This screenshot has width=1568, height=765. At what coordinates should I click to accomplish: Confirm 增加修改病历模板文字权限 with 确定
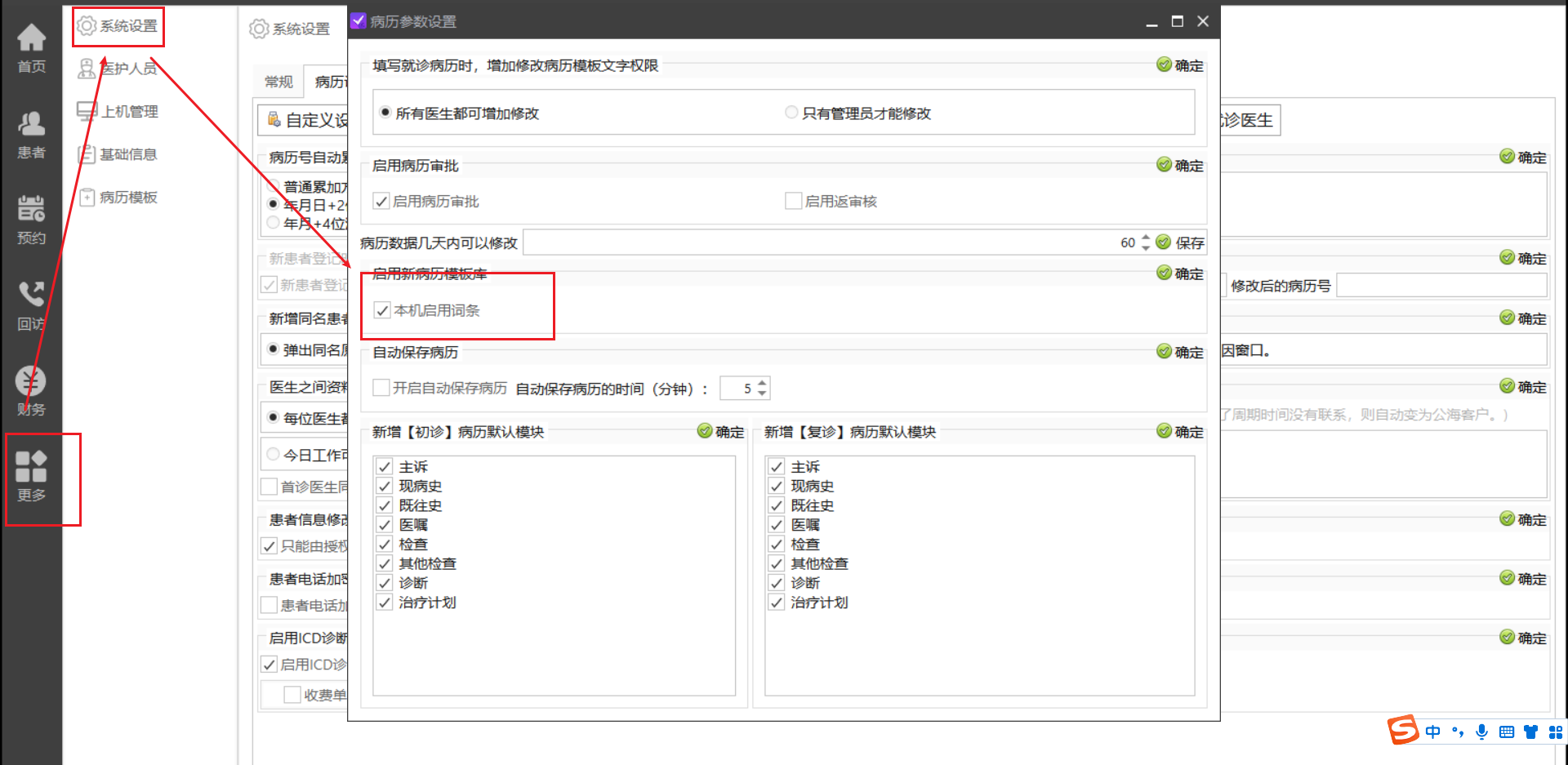1180,65
